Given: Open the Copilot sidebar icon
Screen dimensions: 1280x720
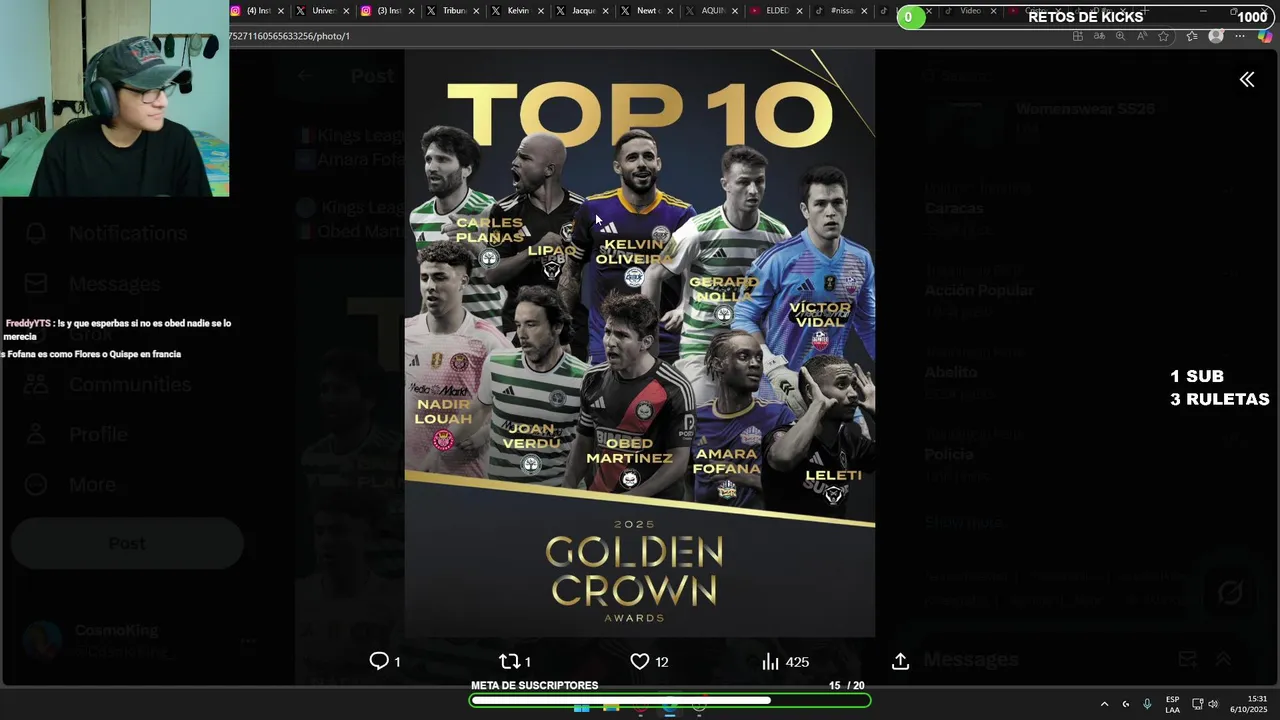Looking at the screenshot, I should click(1265, 36).
